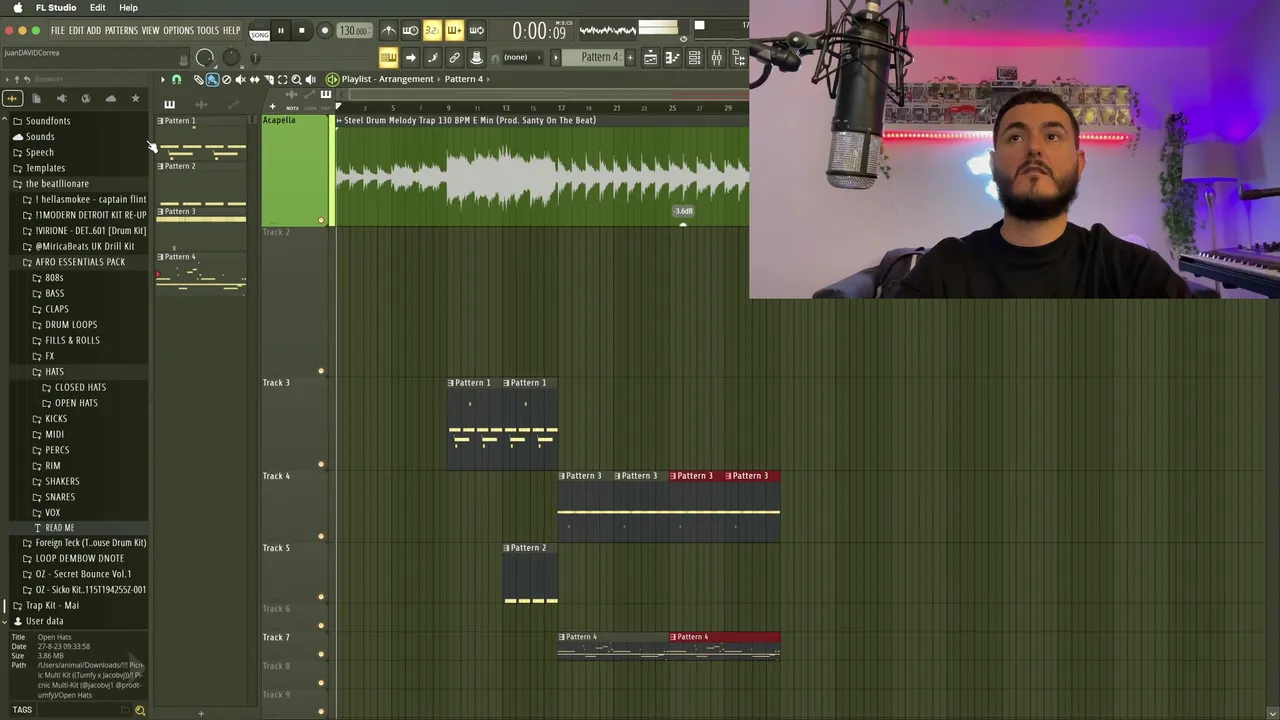Image resolution: width=1280 pixels, height=720 pixels.
Task: Toggle wait for input to start playing
Action: tap(410, 30)
